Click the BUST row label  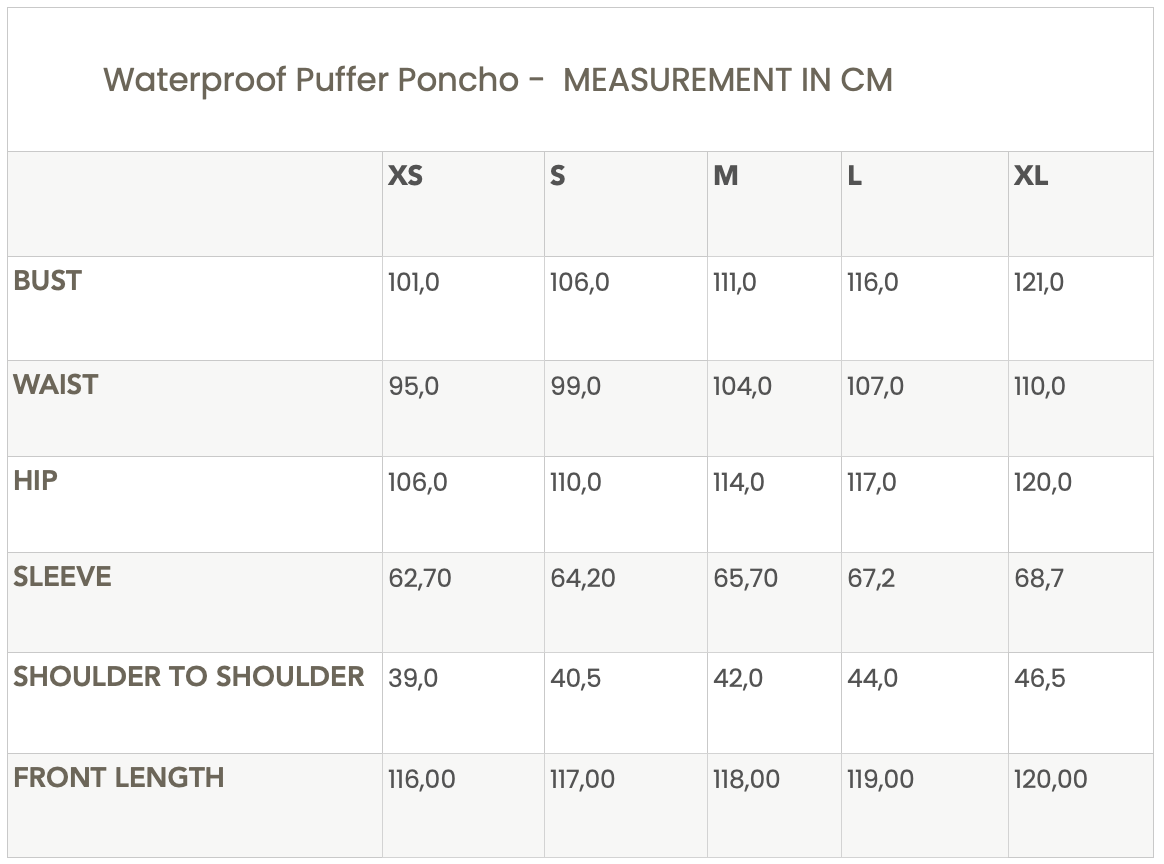(x=48, y=281)
